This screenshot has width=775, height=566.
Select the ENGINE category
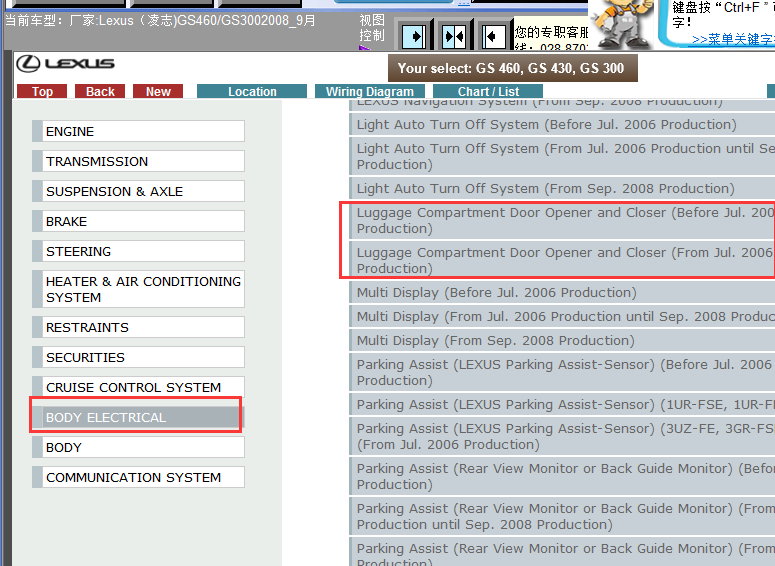tap(138, 131)
